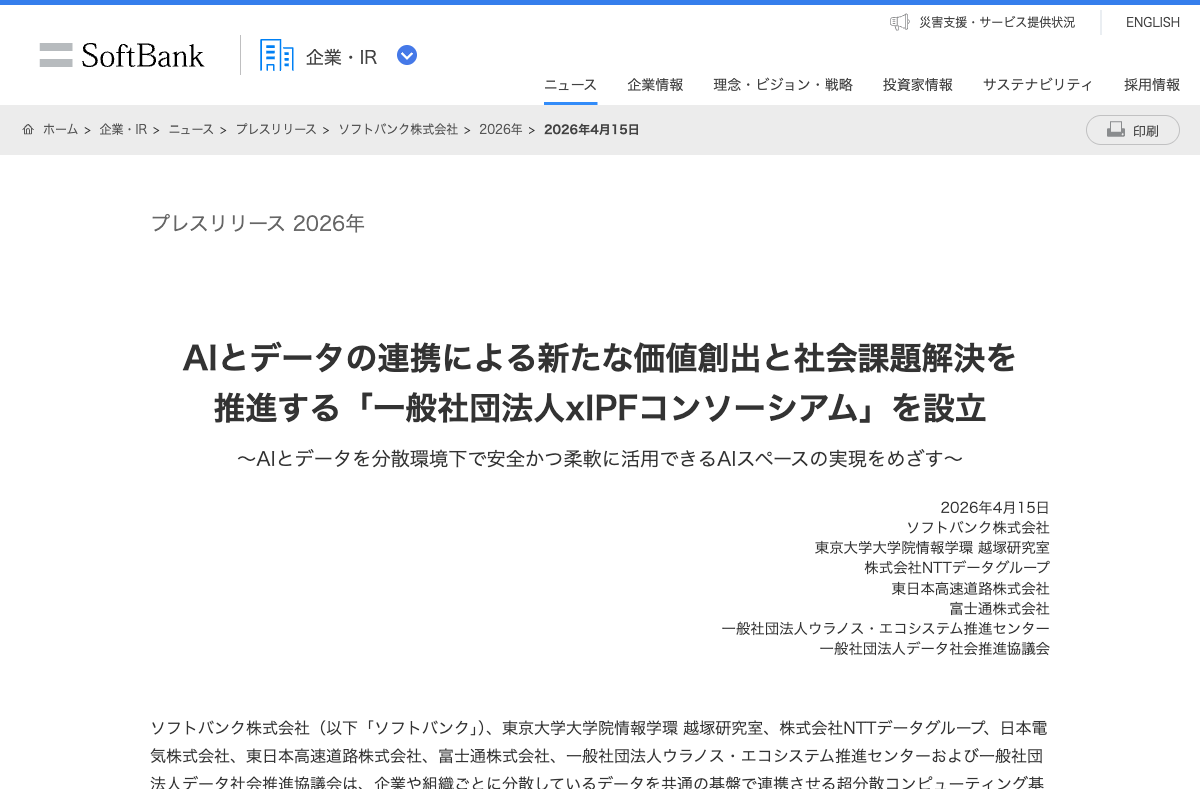
Task: Open プレスリリース from the breadcrumb
Action: tap(276, 129)
